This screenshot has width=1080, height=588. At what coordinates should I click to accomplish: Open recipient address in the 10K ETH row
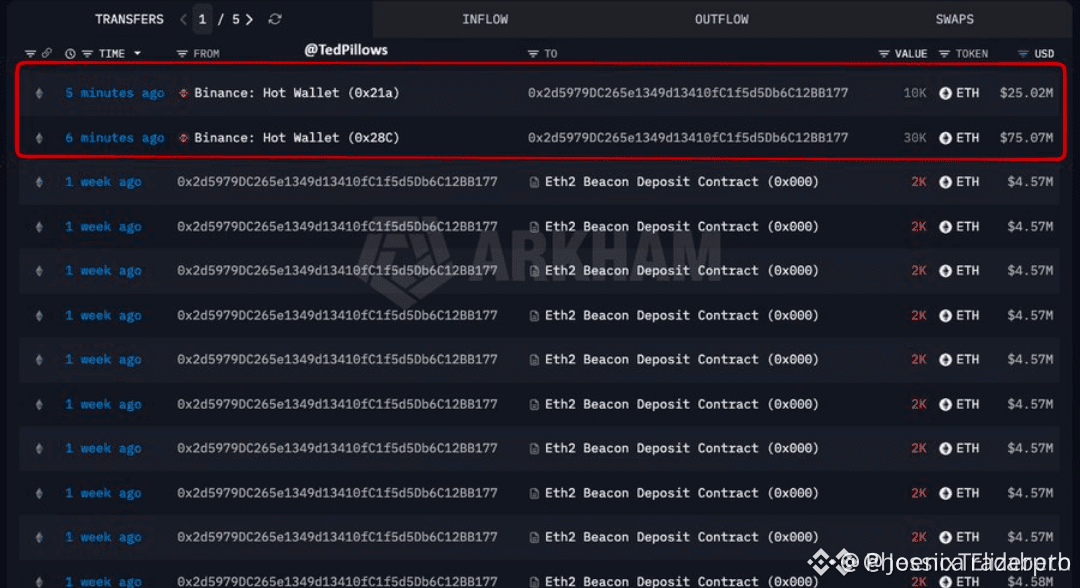pos(688,93)
